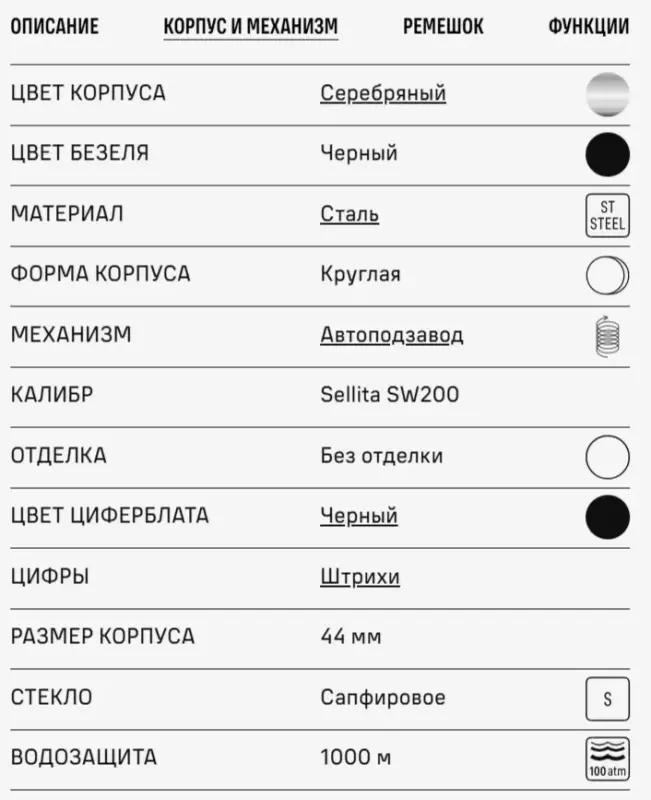Click the Sellita SW200 caliber value

coord(390,395)
